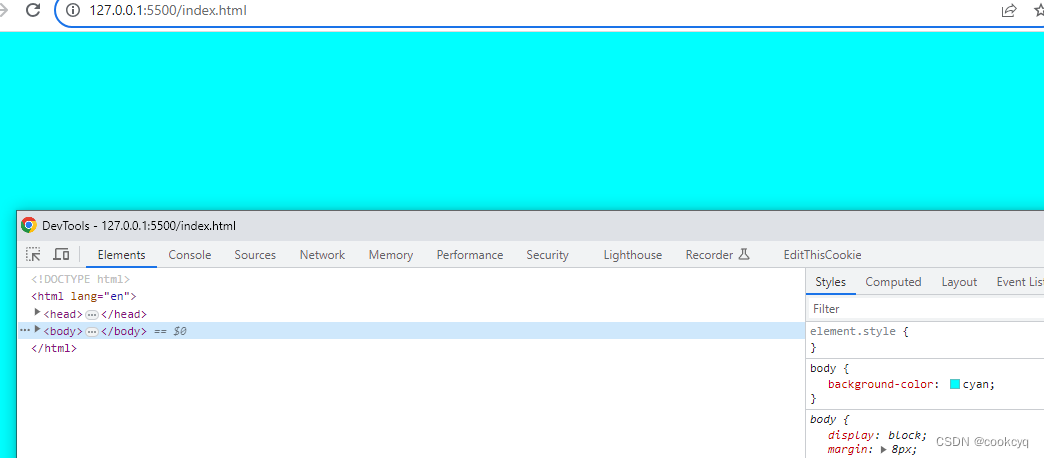The width and height of the screenshot is (1044, 458).
Task: Click the site info icon in address bar
Action: (x=74, y=11)
